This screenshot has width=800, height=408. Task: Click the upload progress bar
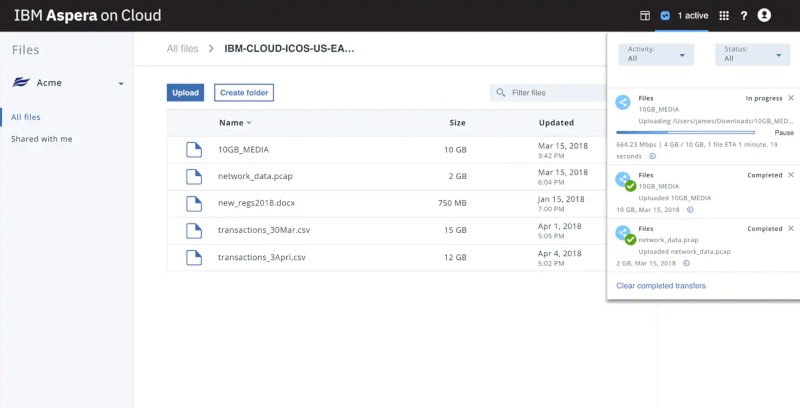coord(685,133)
